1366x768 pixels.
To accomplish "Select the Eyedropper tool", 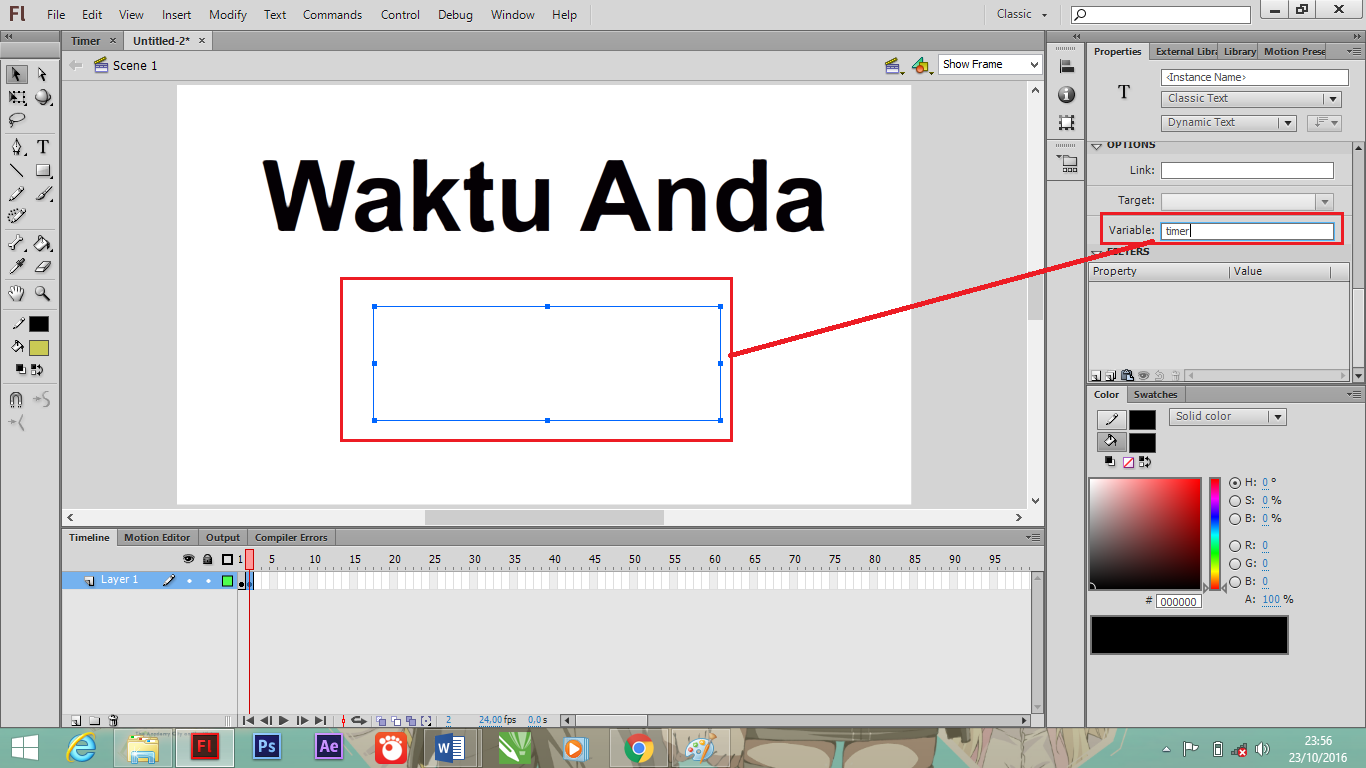I will coord(16,267).
